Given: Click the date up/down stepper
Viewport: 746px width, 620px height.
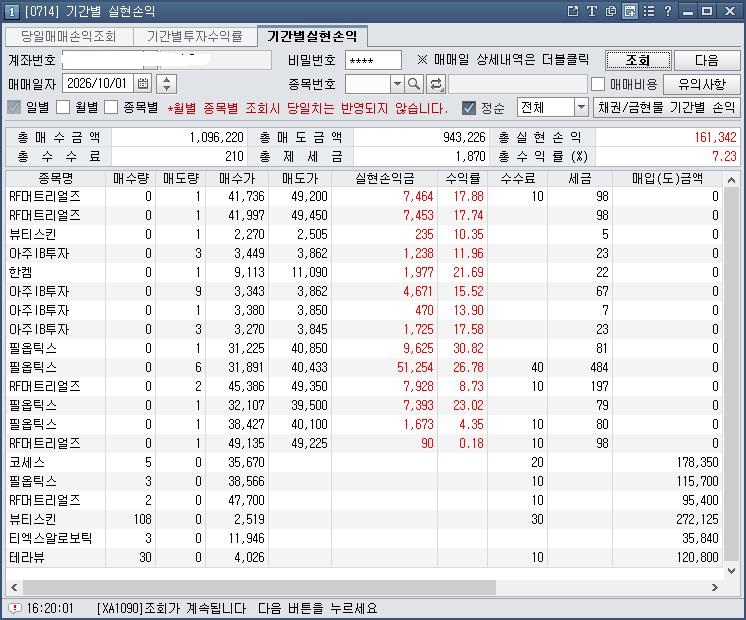Looking at the screenshot, I should 167,84.
